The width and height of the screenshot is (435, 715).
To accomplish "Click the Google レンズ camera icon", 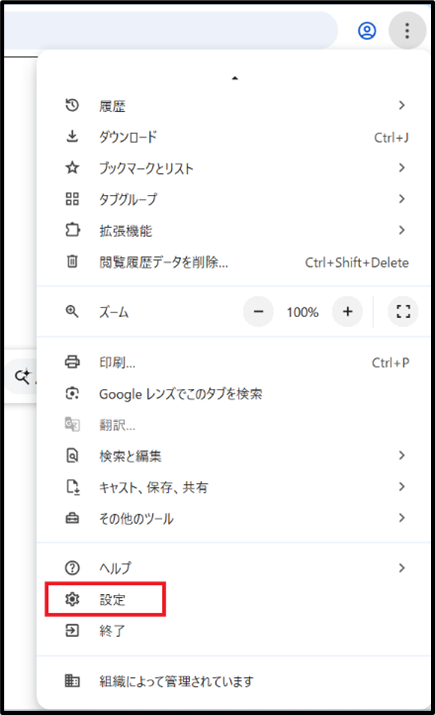I will 72,393.
